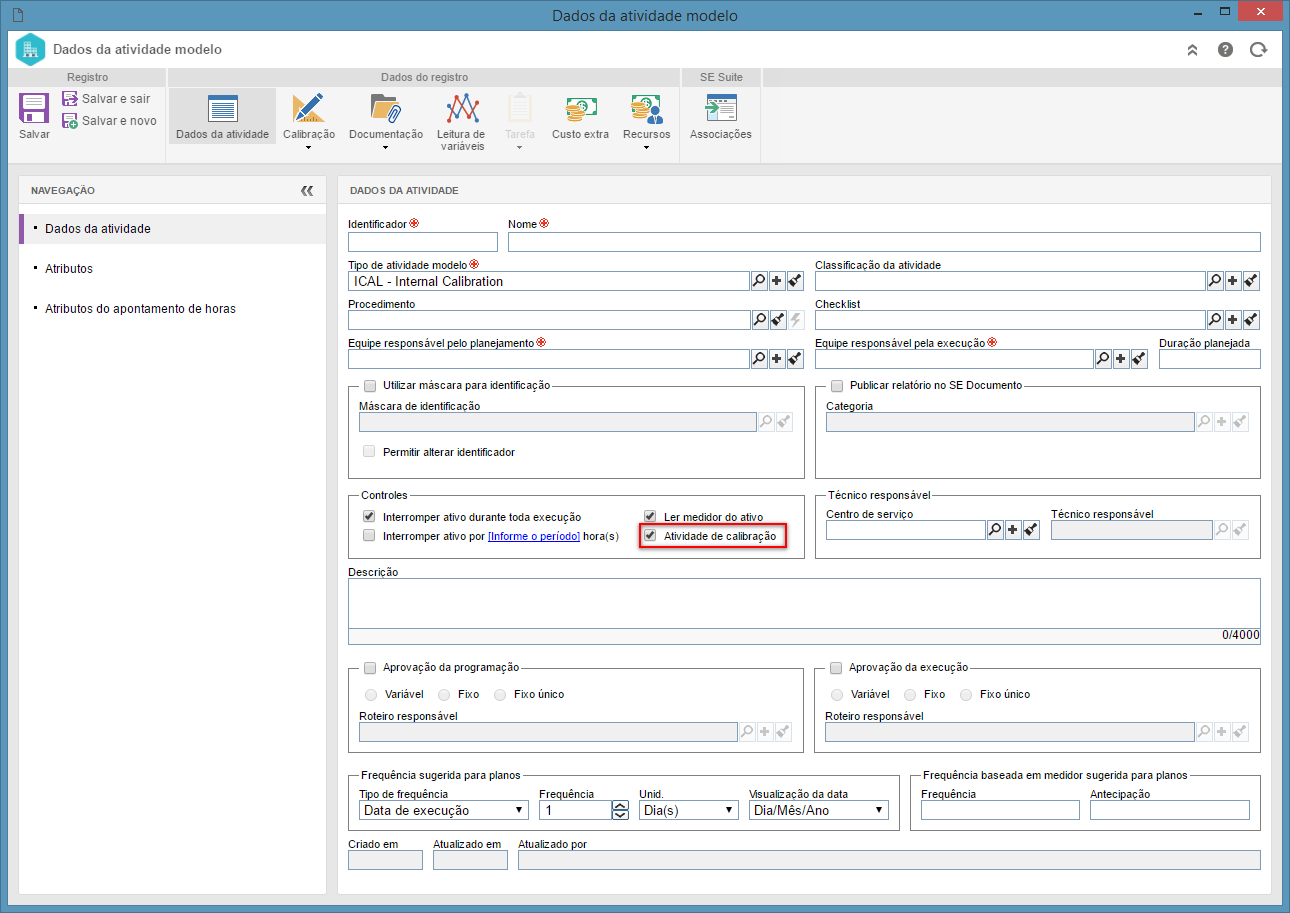Open the Unid. dropdown showing Dia(s)
Screen dimensions: 1290x913
[689, 810]
